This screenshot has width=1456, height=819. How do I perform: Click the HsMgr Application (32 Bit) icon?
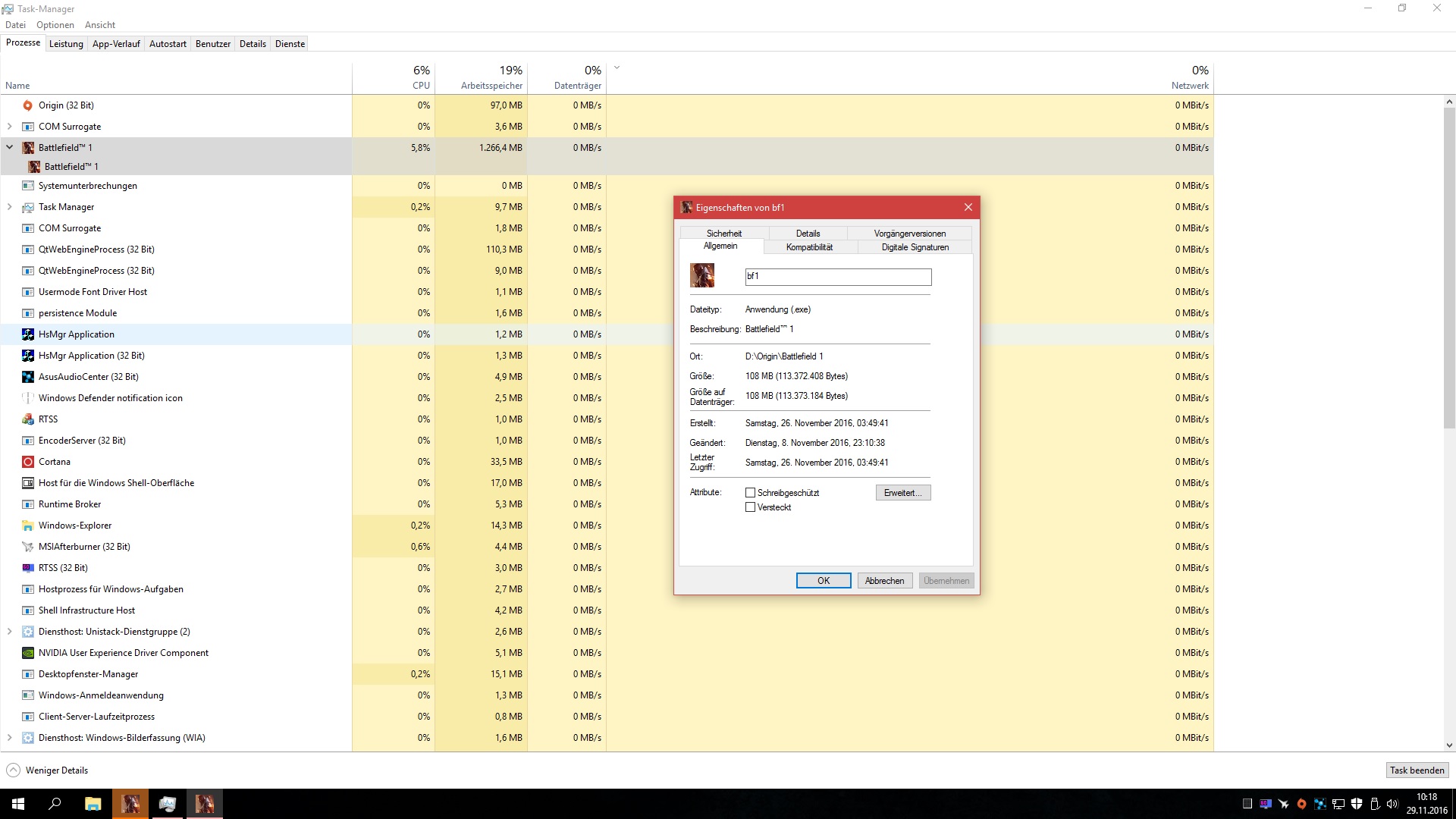(x=28, y=356)
